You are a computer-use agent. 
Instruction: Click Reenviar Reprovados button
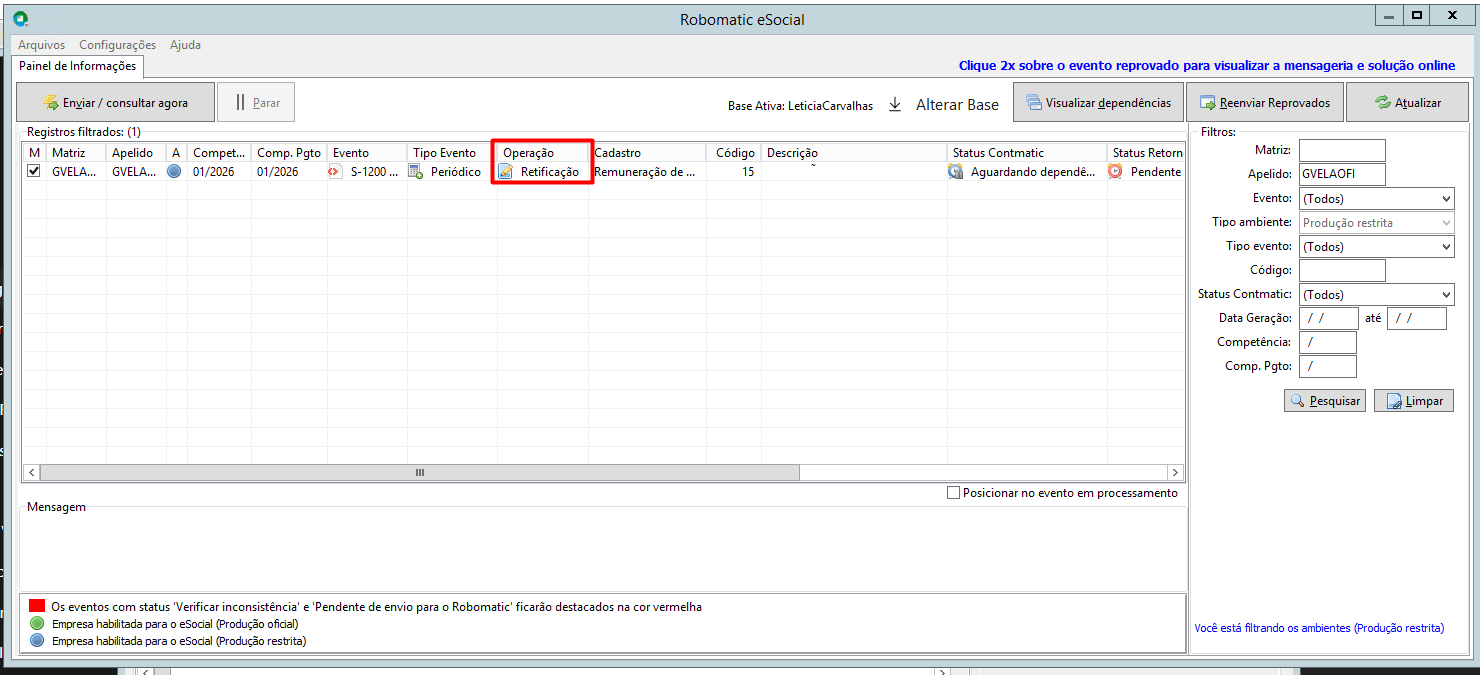(1265, 102)
